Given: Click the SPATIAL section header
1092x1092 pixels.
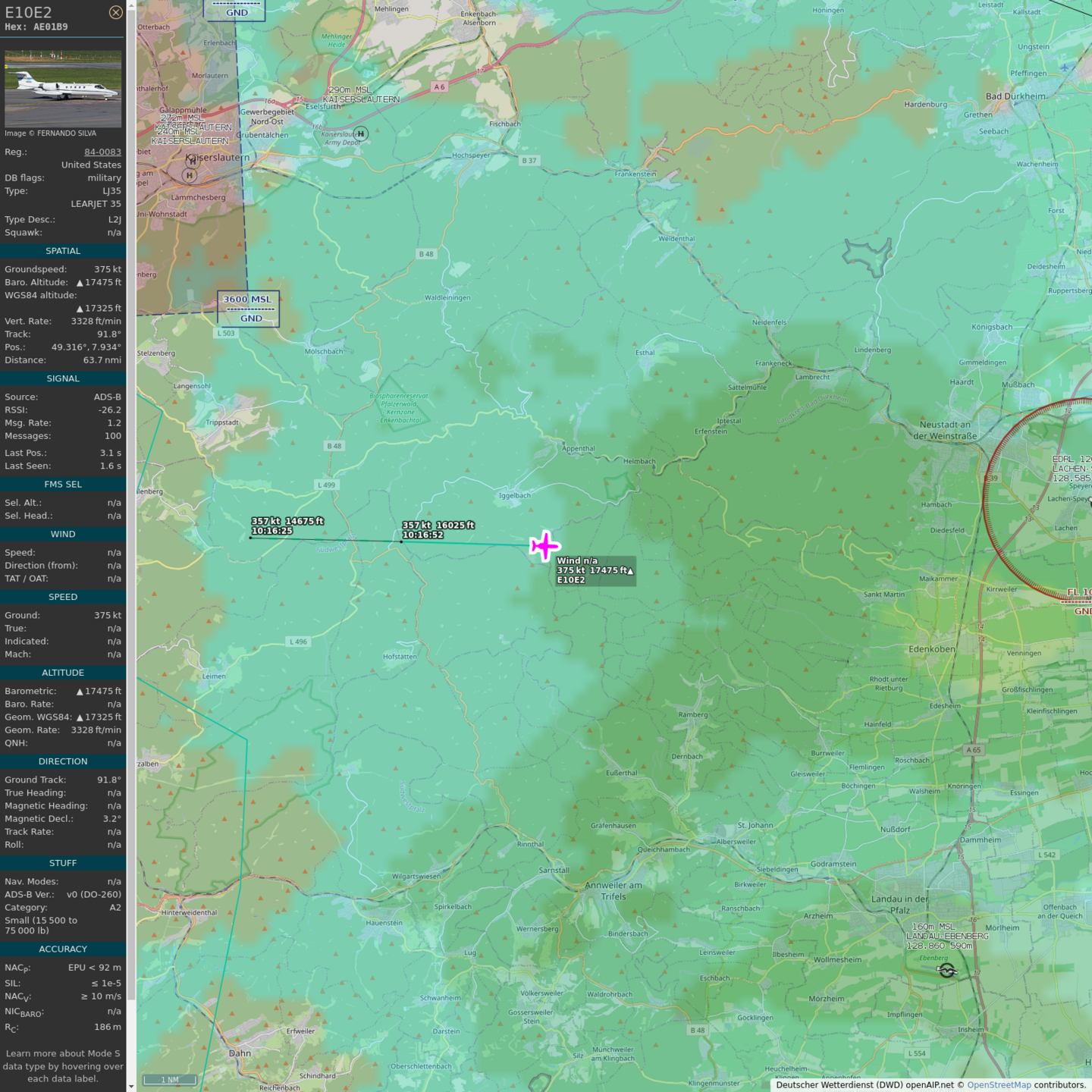Looking at the screenshot, I should 63,251.
